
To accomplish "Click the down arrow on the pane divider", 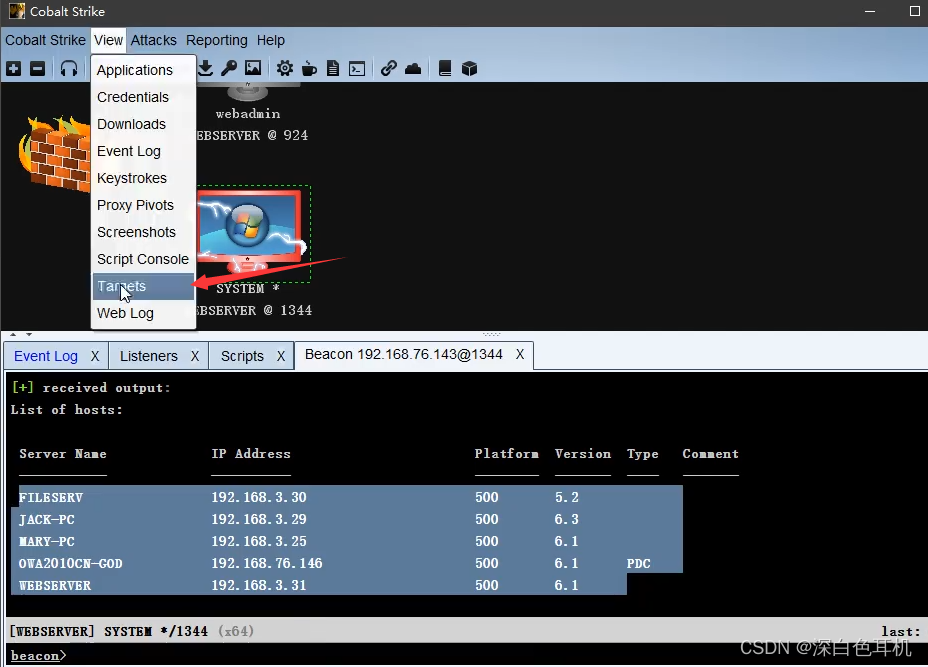I will (28, 334).
